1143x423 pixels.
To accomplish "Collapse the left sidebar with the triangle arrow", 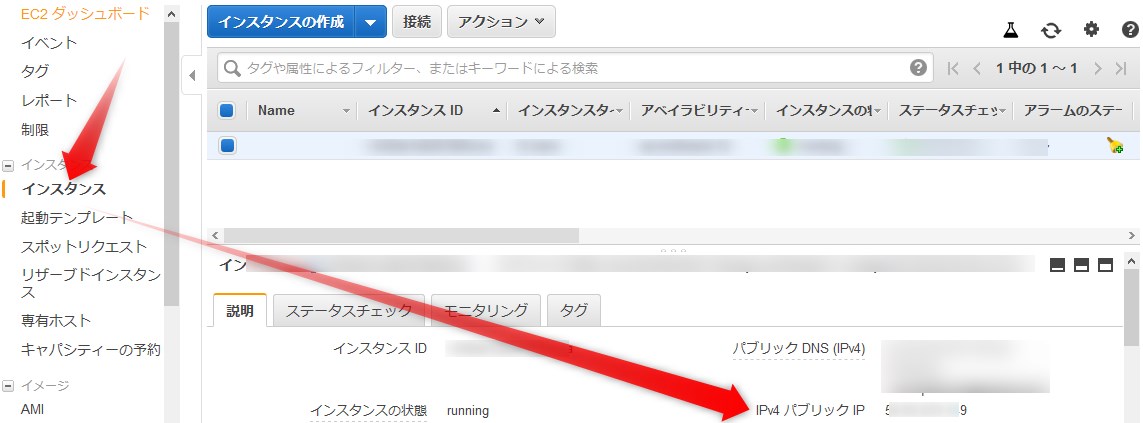I will [x=191, y=75].
